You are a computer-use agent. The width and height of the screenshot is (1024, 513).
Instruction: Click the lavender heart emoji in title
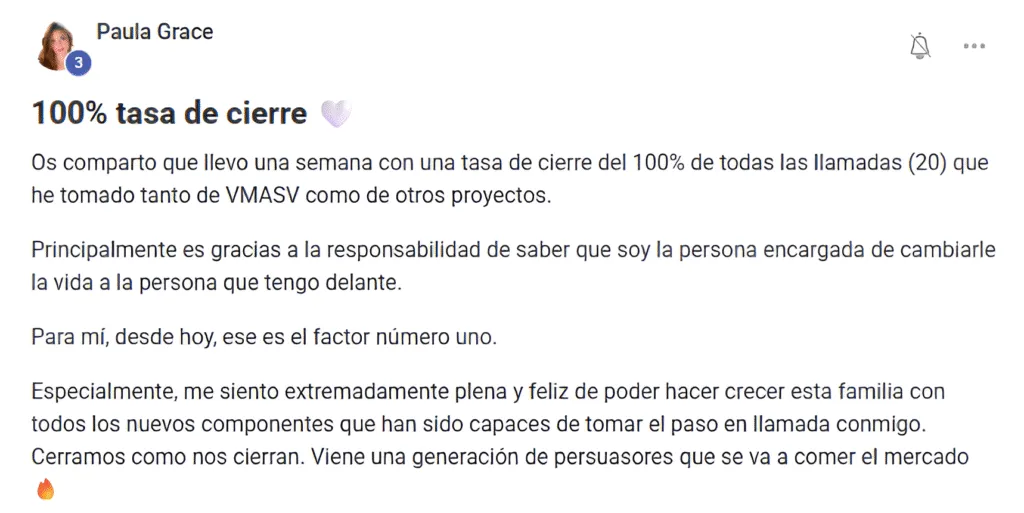coord(336,114)
